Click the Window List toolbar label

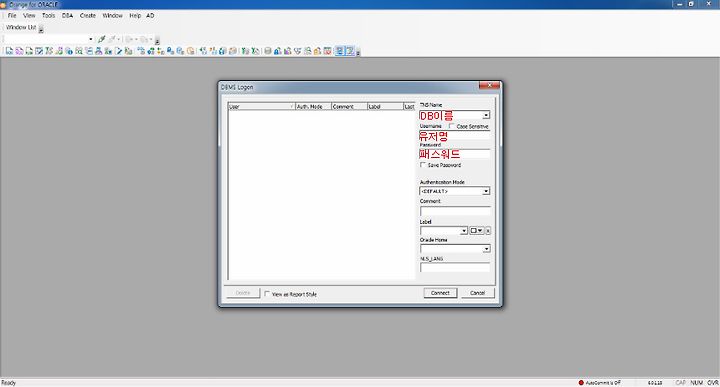21,28
